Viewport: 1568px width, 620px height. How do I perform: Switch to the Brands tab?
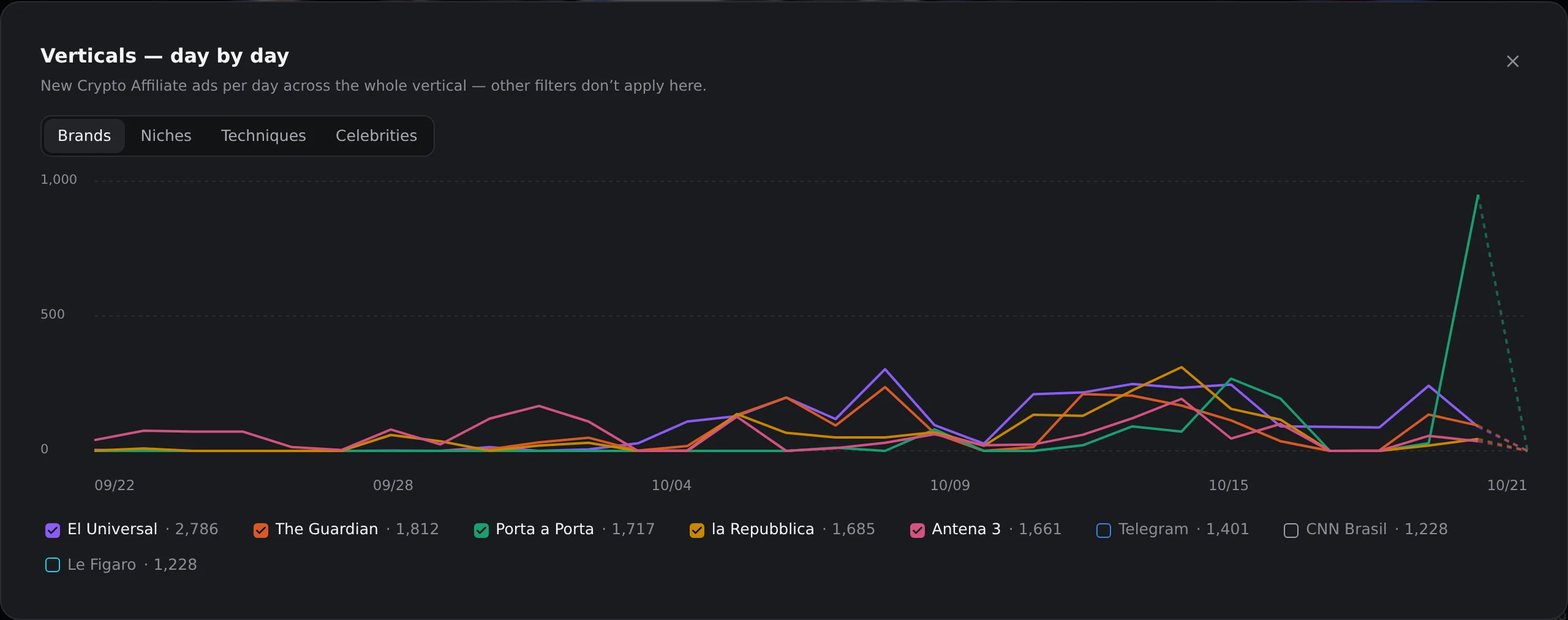[x=85, y=135]
